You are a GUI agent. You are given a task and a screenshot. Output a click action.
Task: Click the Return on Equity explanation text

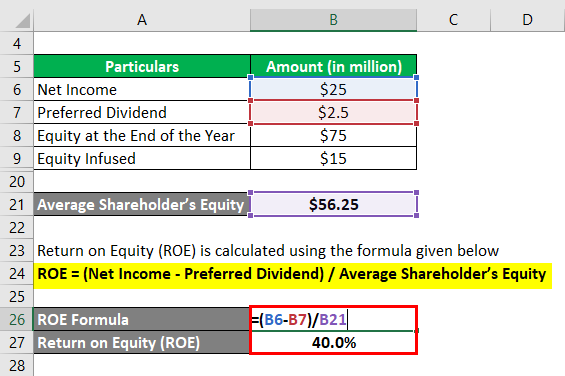pyautogui.click(x=268, y=251)
